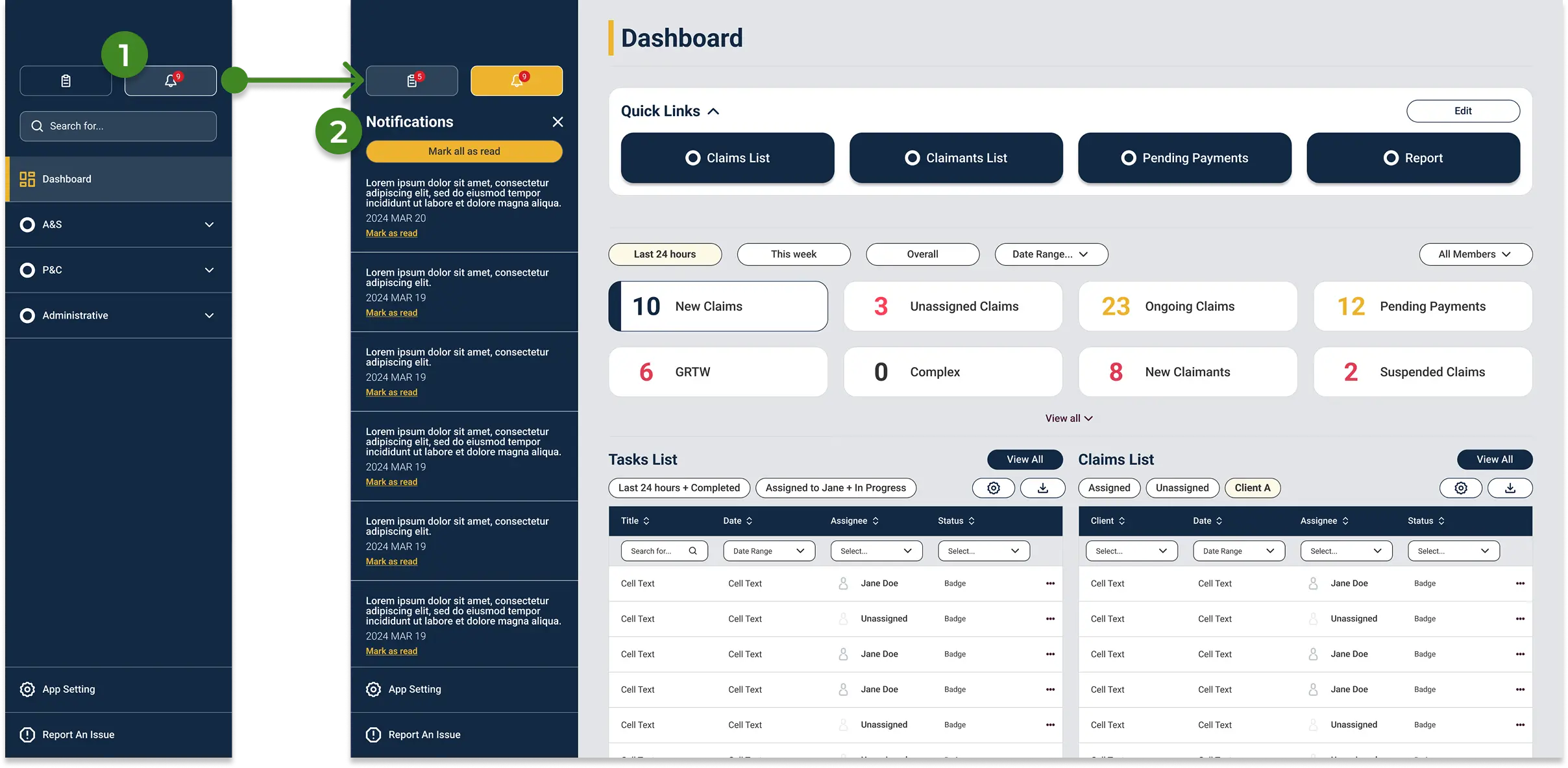Screen dimensions: 1568x768
Task: Click the Tasks List settings gear icon
Action: tap(993, 488)
